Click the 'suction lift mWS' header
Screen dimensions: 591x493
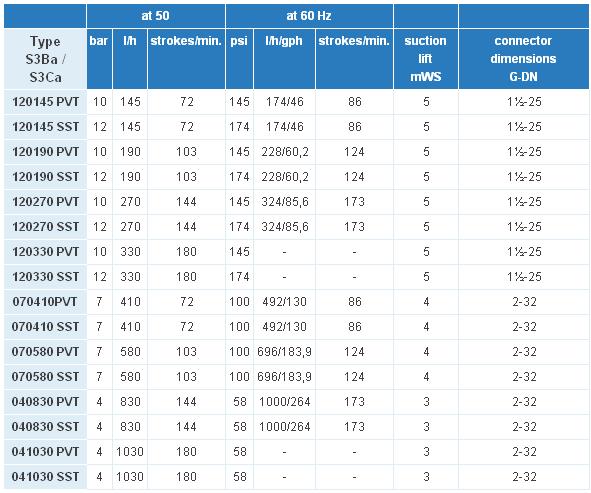(426, 59)
